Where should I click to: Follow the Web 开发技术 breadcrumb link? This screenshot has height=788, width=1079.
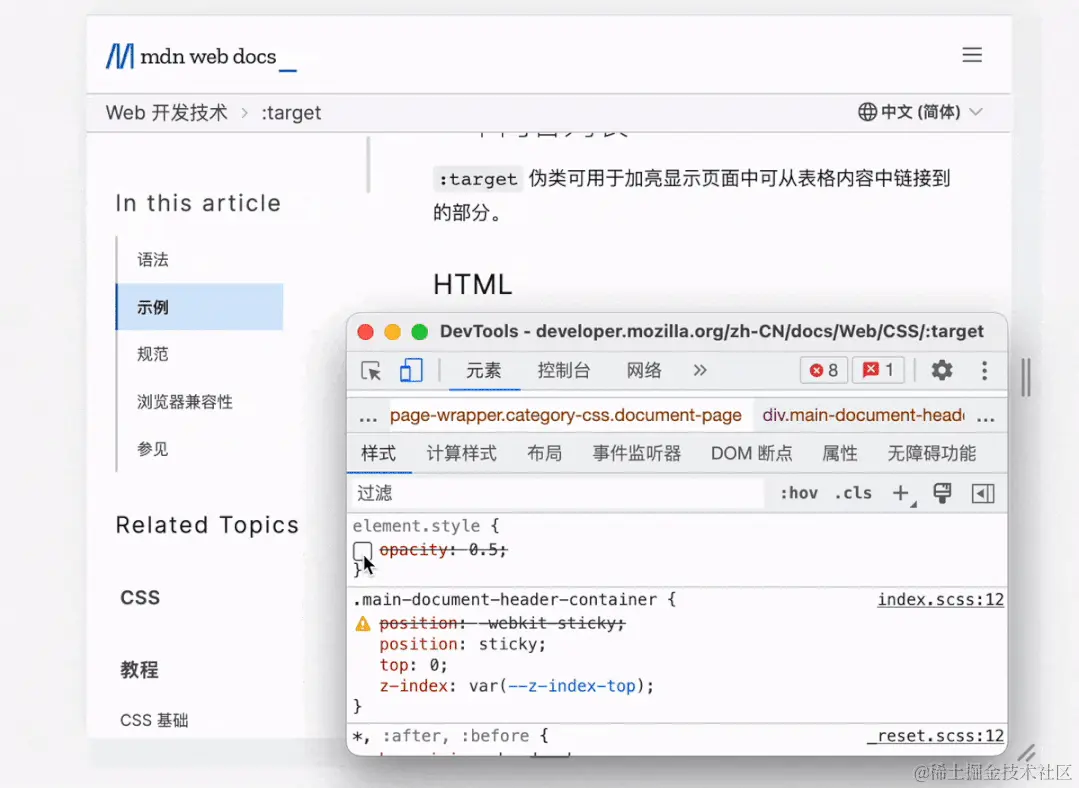[167, 112]
